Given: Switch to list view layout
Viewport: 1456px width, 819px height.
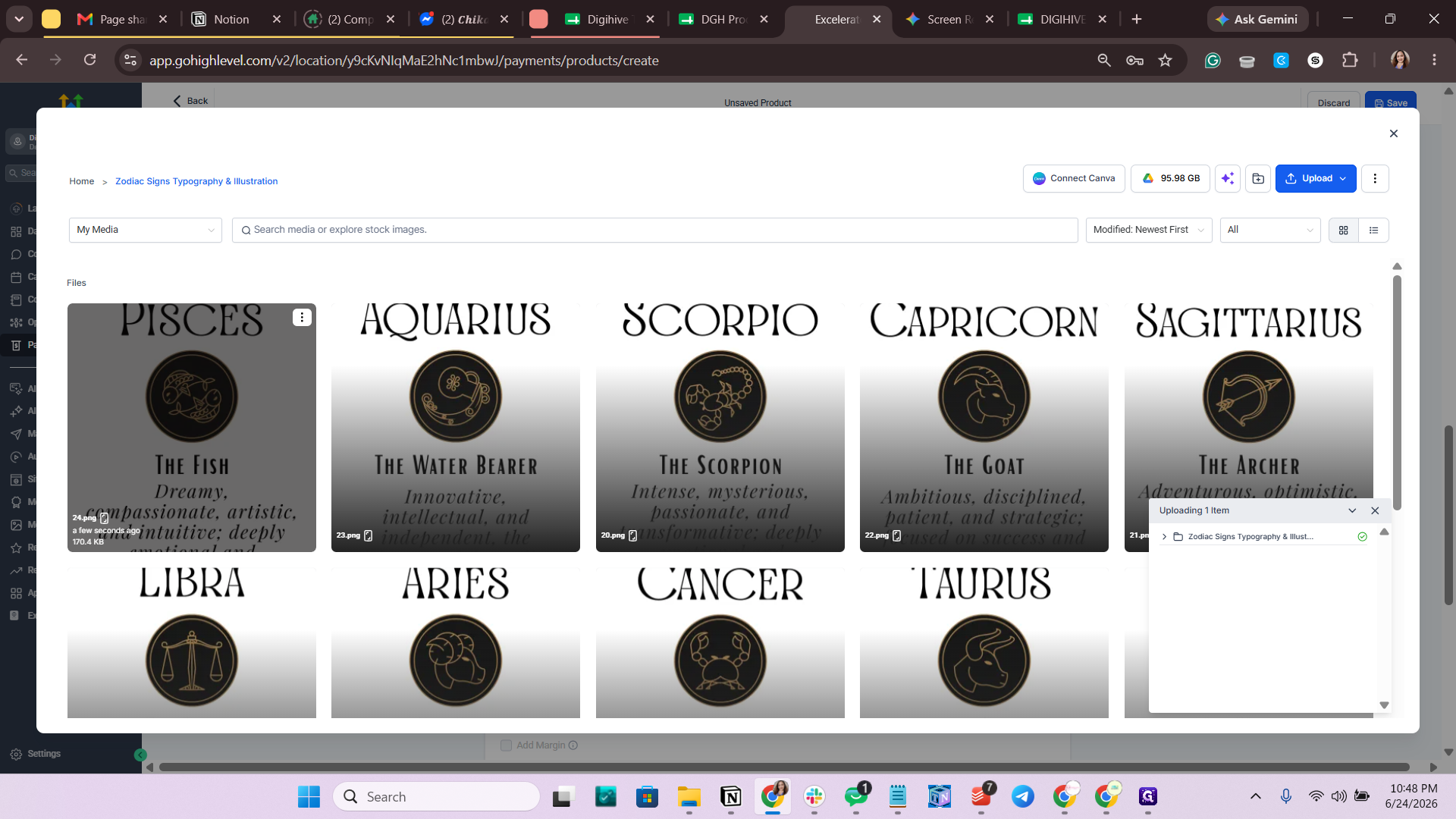Looking at the screenshot, I should tap(1373, 230).
